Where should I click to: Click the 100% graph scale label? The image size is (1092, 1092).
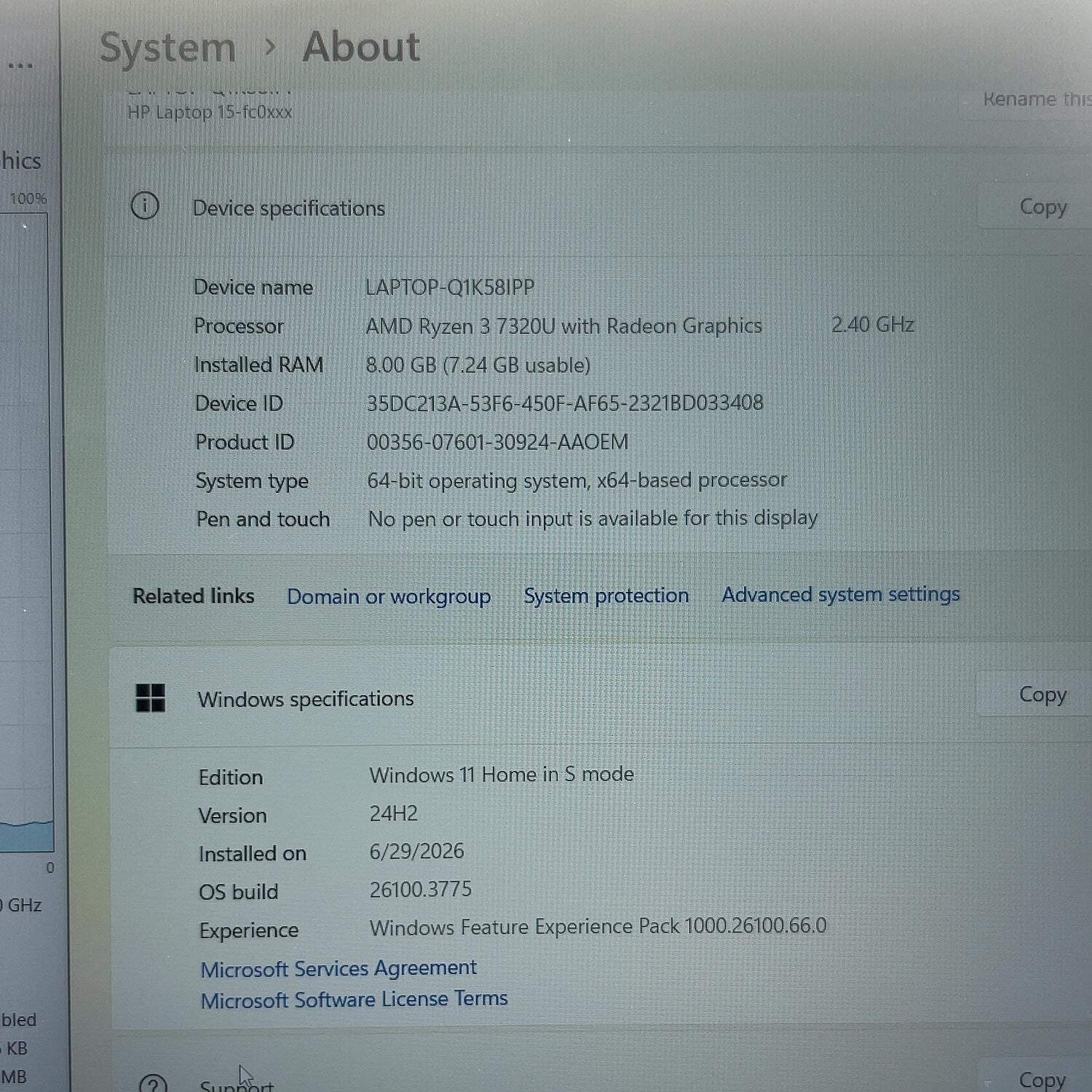[28, 198]
